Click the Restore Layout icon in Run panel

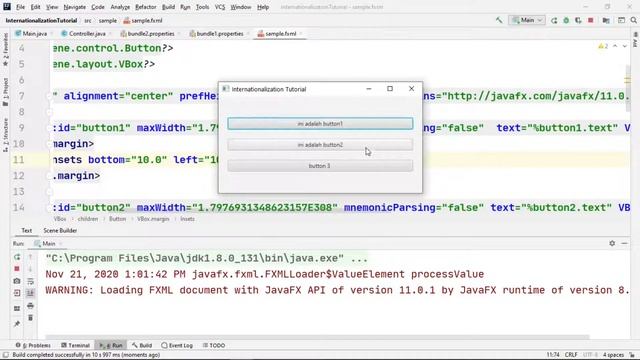[17, 308]
